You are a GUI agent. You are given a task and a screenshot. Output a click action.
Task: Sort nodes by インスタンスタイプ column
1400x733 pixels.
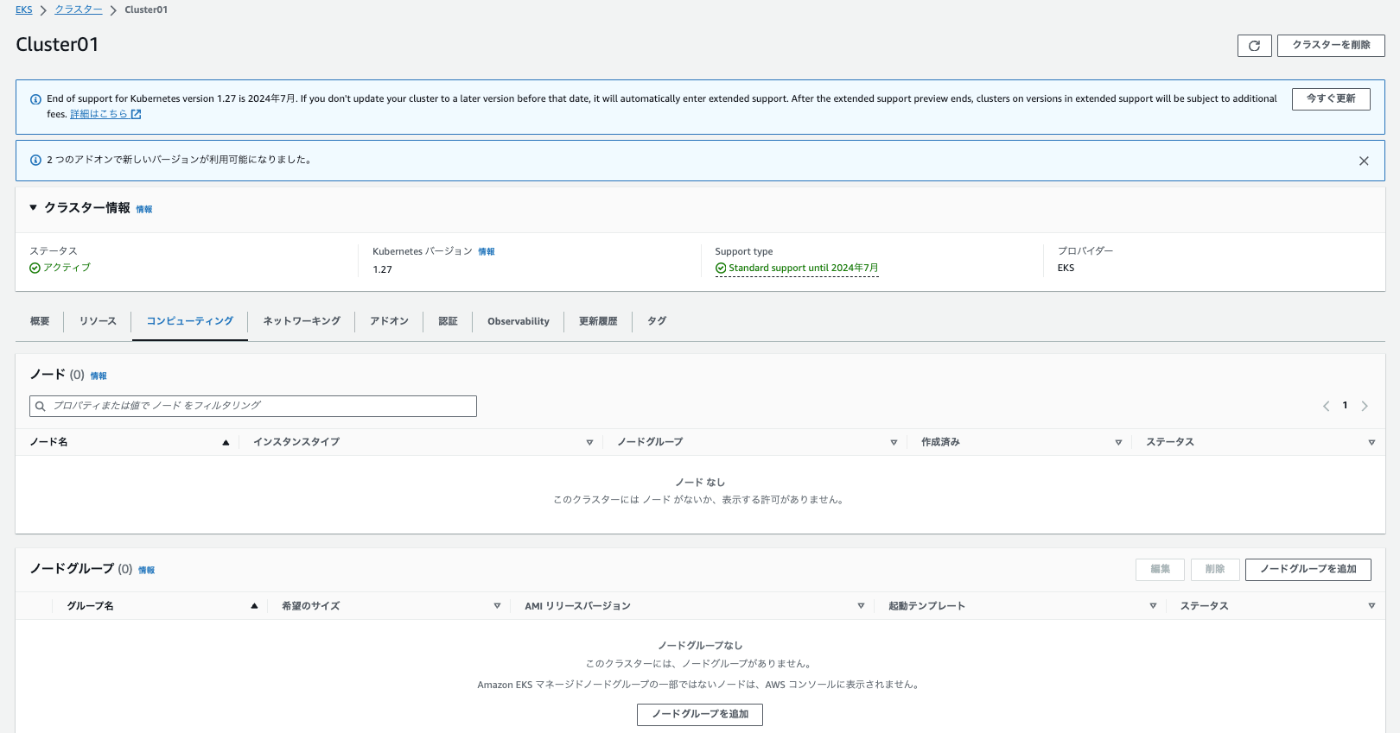(x=589, y=442)
